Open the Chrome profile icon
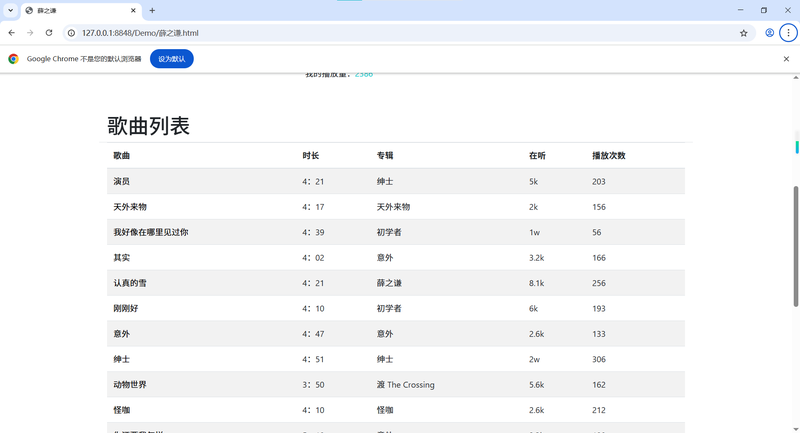This screenshot has width=800, height=433. coord(769,33)
